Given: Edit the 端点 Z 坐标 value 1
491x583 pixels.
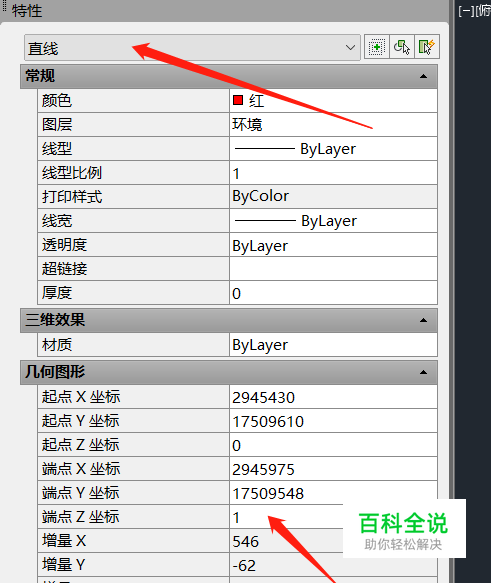Looking at the screenshot, I should pyautogui.click(x=286, y=517).
